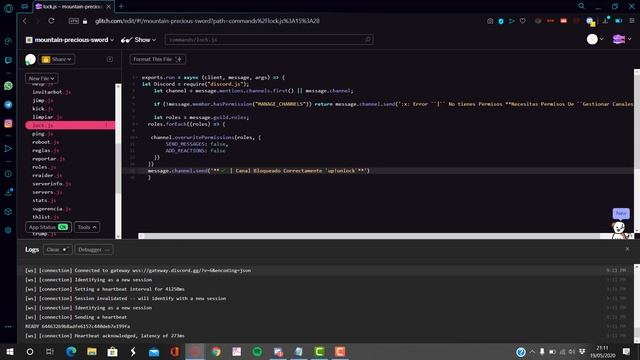
Task: Open the Debugger
Action: coord(94,249)
